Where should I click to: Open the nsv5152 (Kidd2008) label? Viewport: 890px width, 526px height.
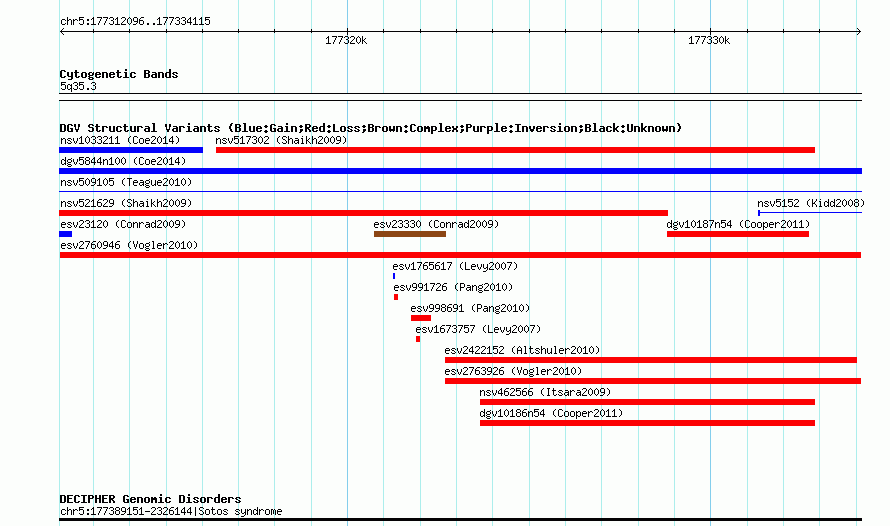pyautogui.click(x=811, y=203)
